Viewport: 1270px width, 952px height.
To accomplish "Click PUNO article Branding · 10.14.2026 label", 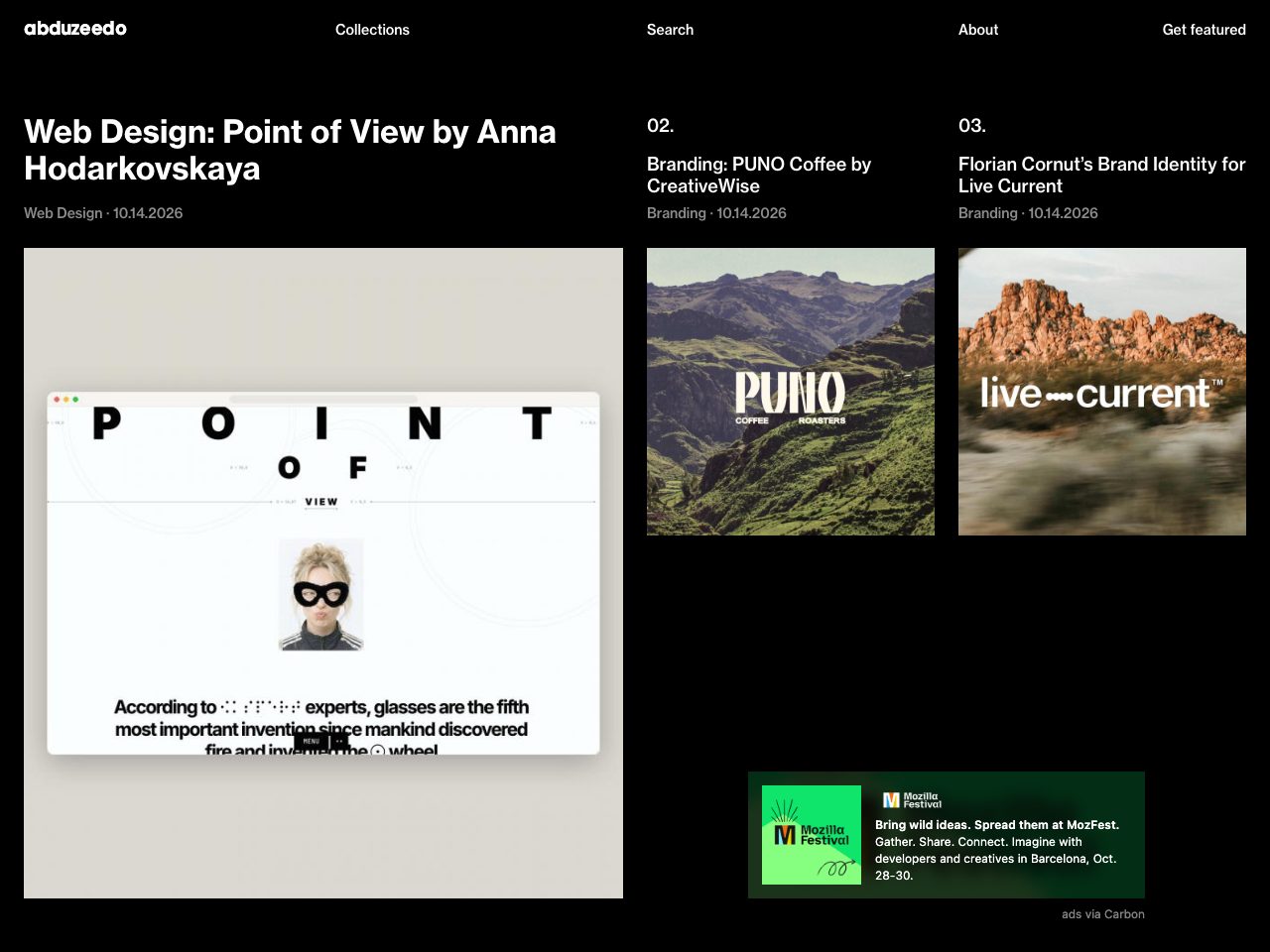I will pyautogui.click(x=716, y=213).
